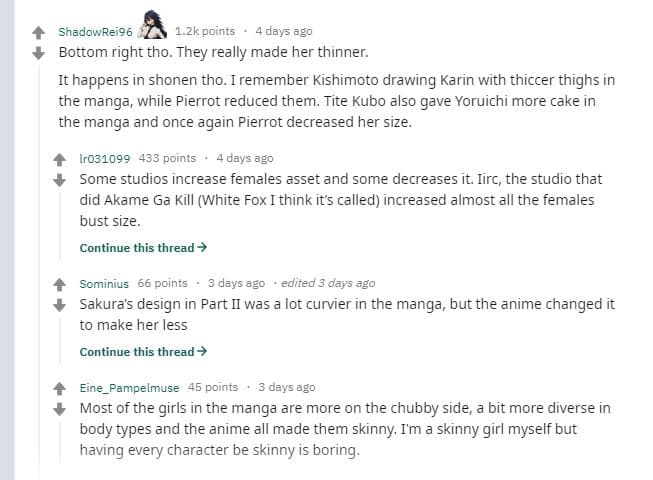
Task: Downvote Eine_Pampelmuse's comment
Action: [x=60, y=407]
